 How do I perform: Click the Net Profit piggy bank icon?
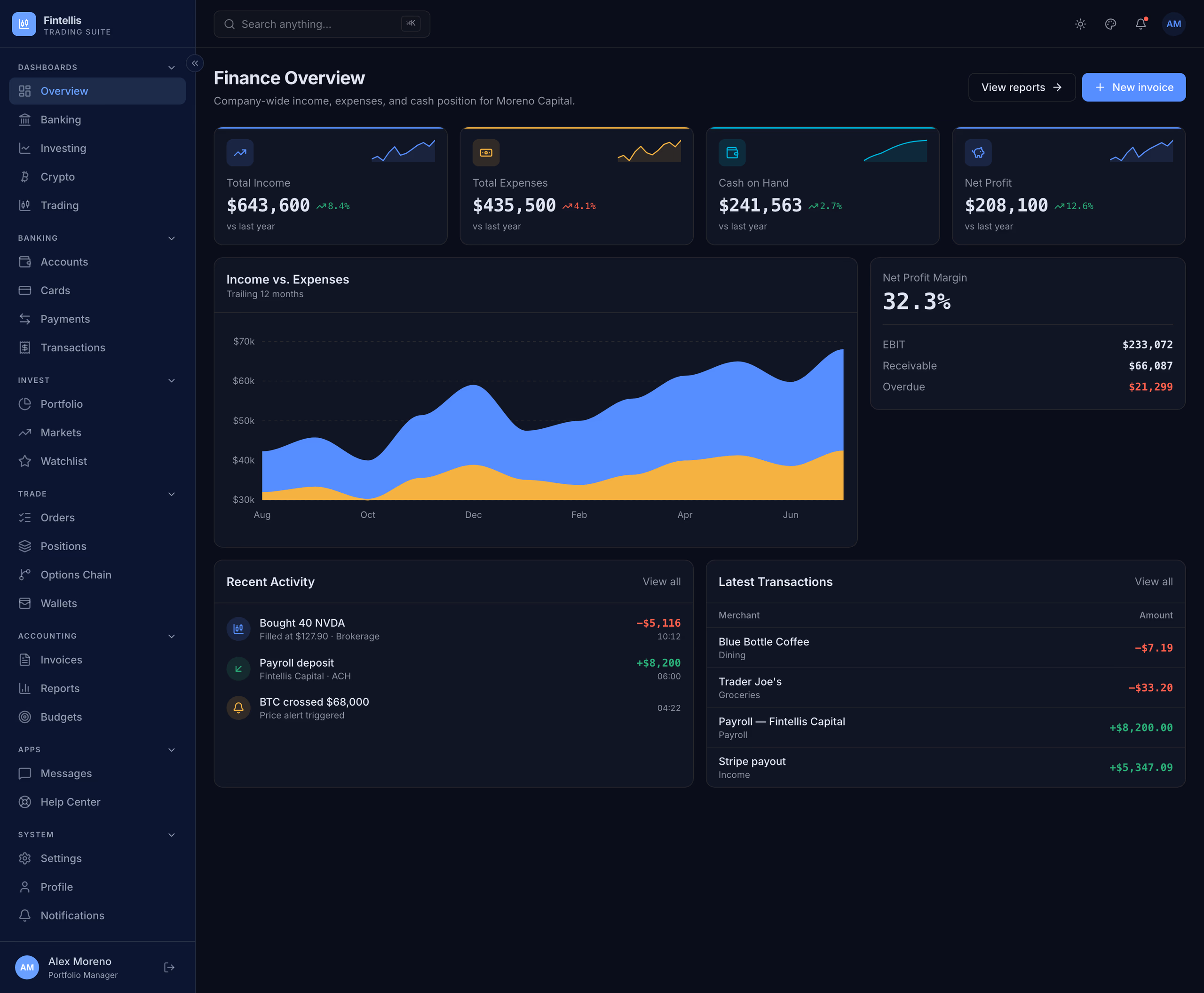978,153
